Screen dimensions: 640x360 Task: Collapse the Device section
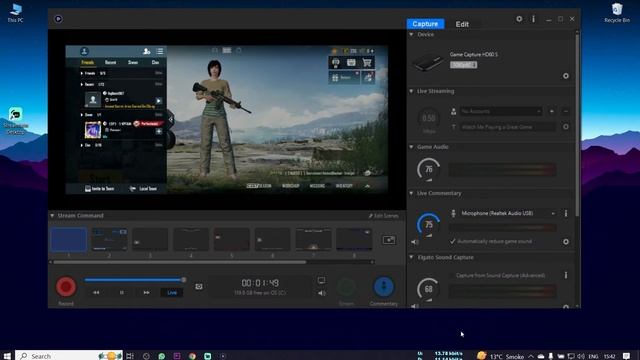(x=411, y=35)
